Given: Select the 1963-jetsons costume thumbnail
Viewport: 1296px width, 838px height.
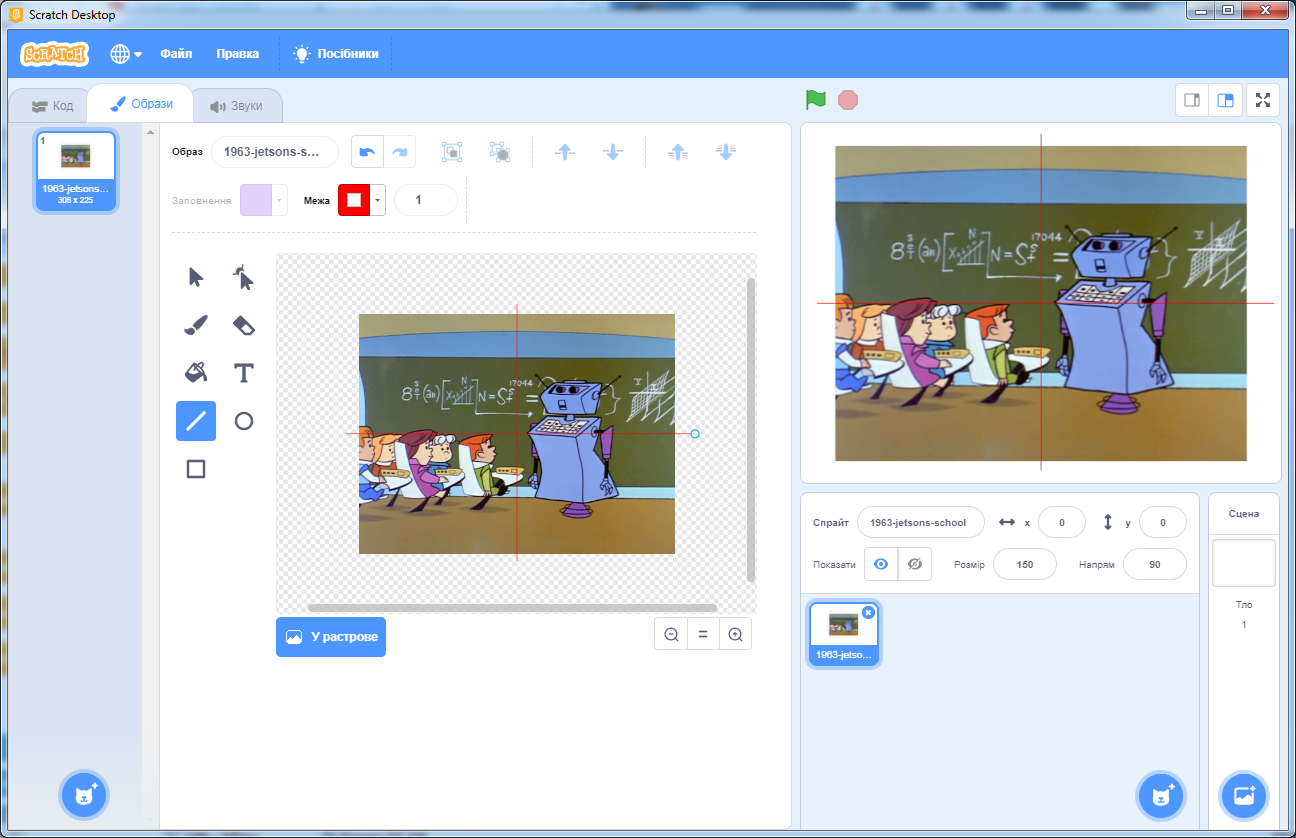Looking at the screenshot, I should pyautogui.click(x=76, y=171).
